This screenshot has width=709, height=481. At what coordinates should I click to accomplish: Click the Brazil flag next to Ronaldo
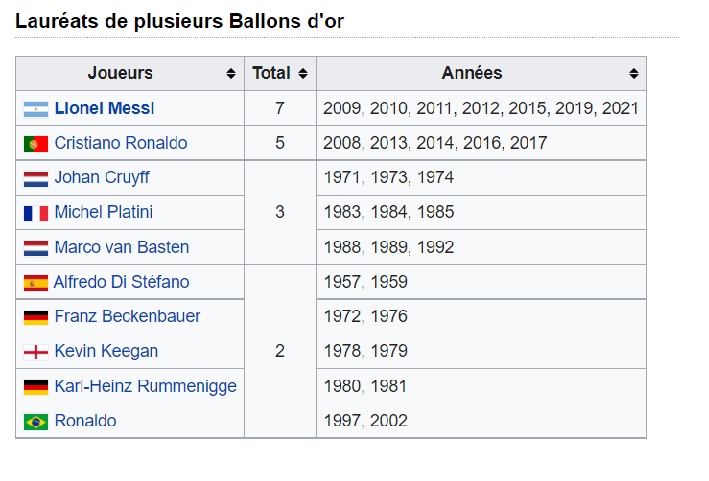[36, 421]
